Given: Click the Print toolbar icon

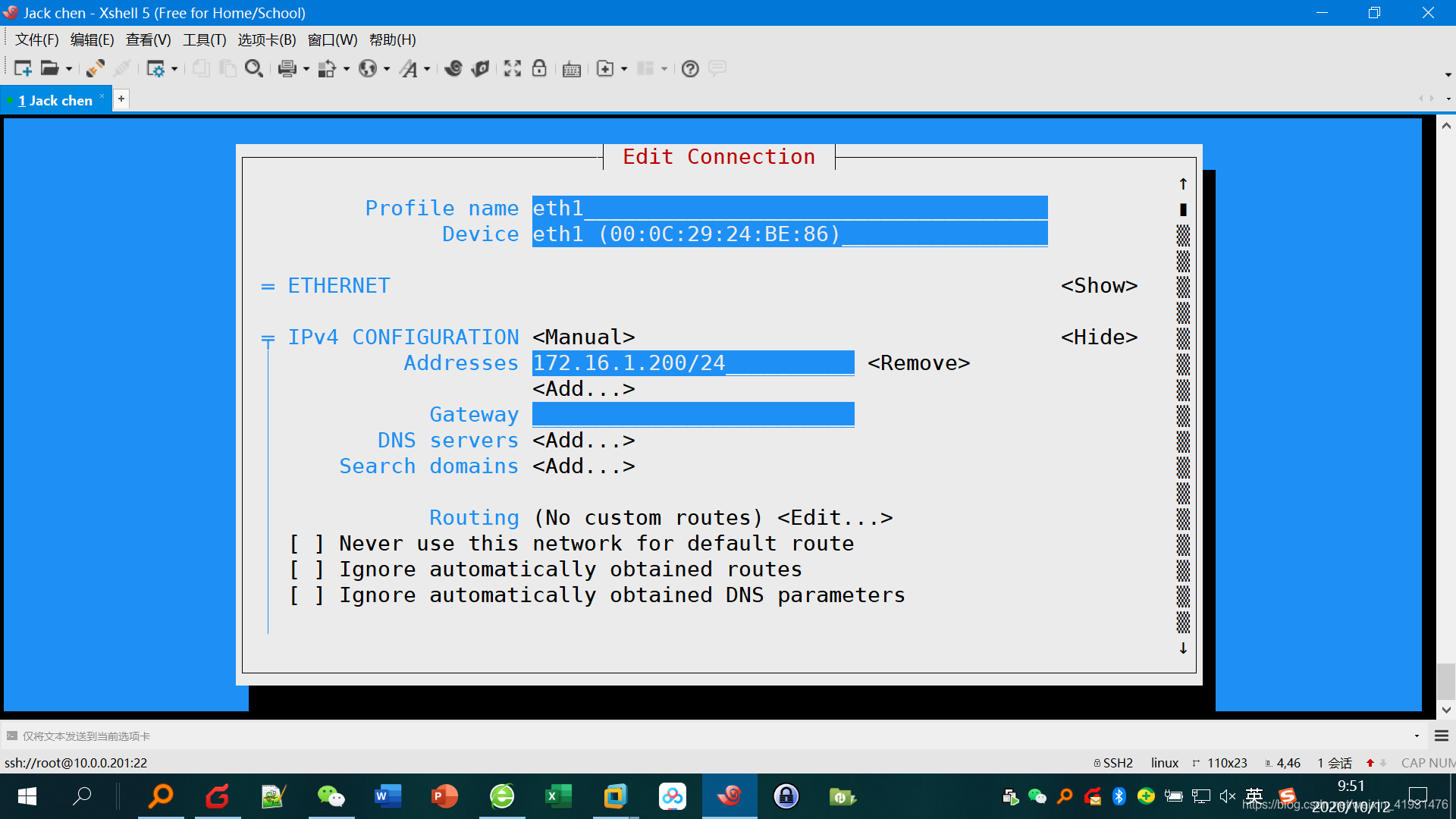Looking at the screenshot, I should 287,69.
